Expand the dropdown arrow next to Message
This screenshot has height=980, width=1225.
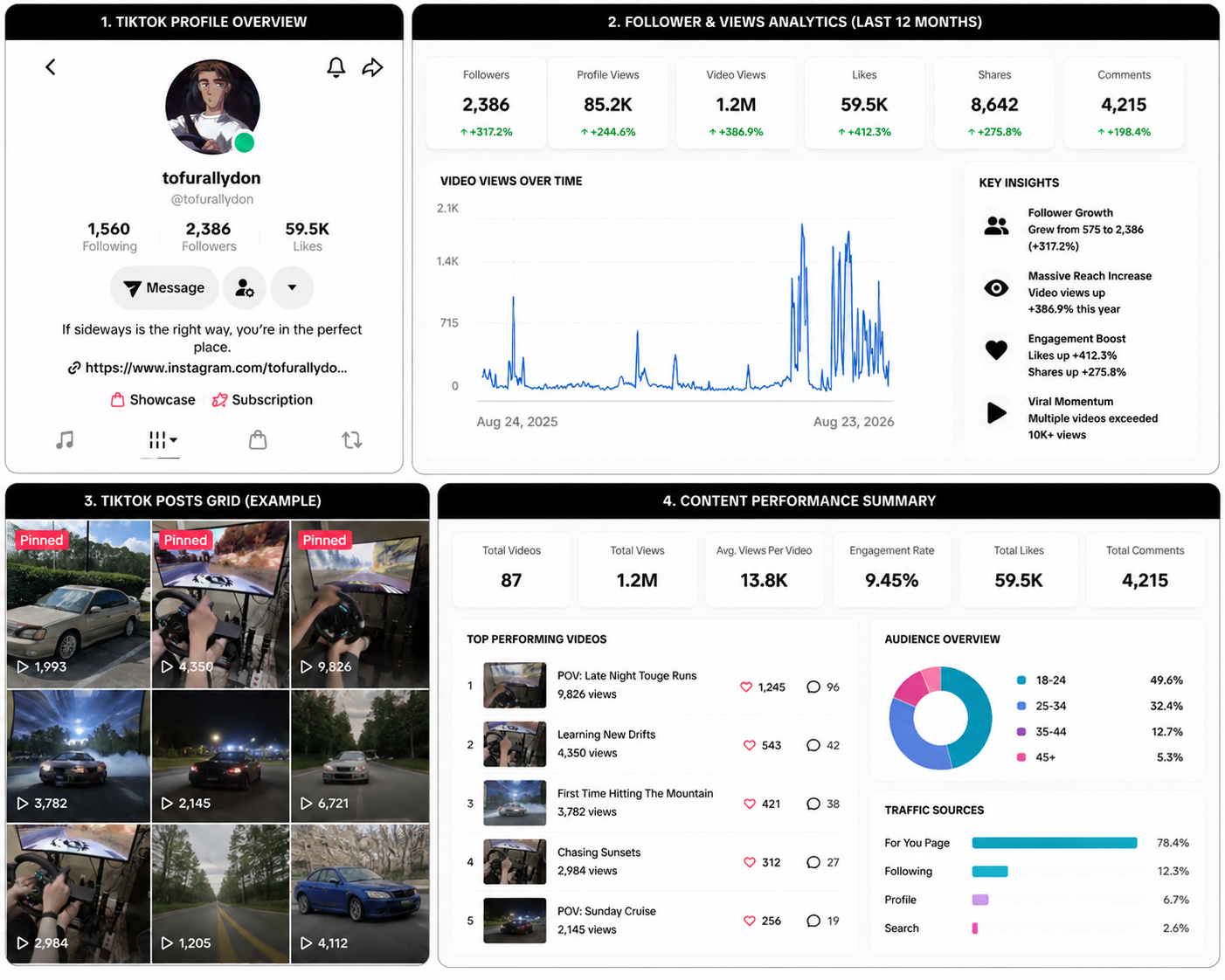tap(292, 287)
